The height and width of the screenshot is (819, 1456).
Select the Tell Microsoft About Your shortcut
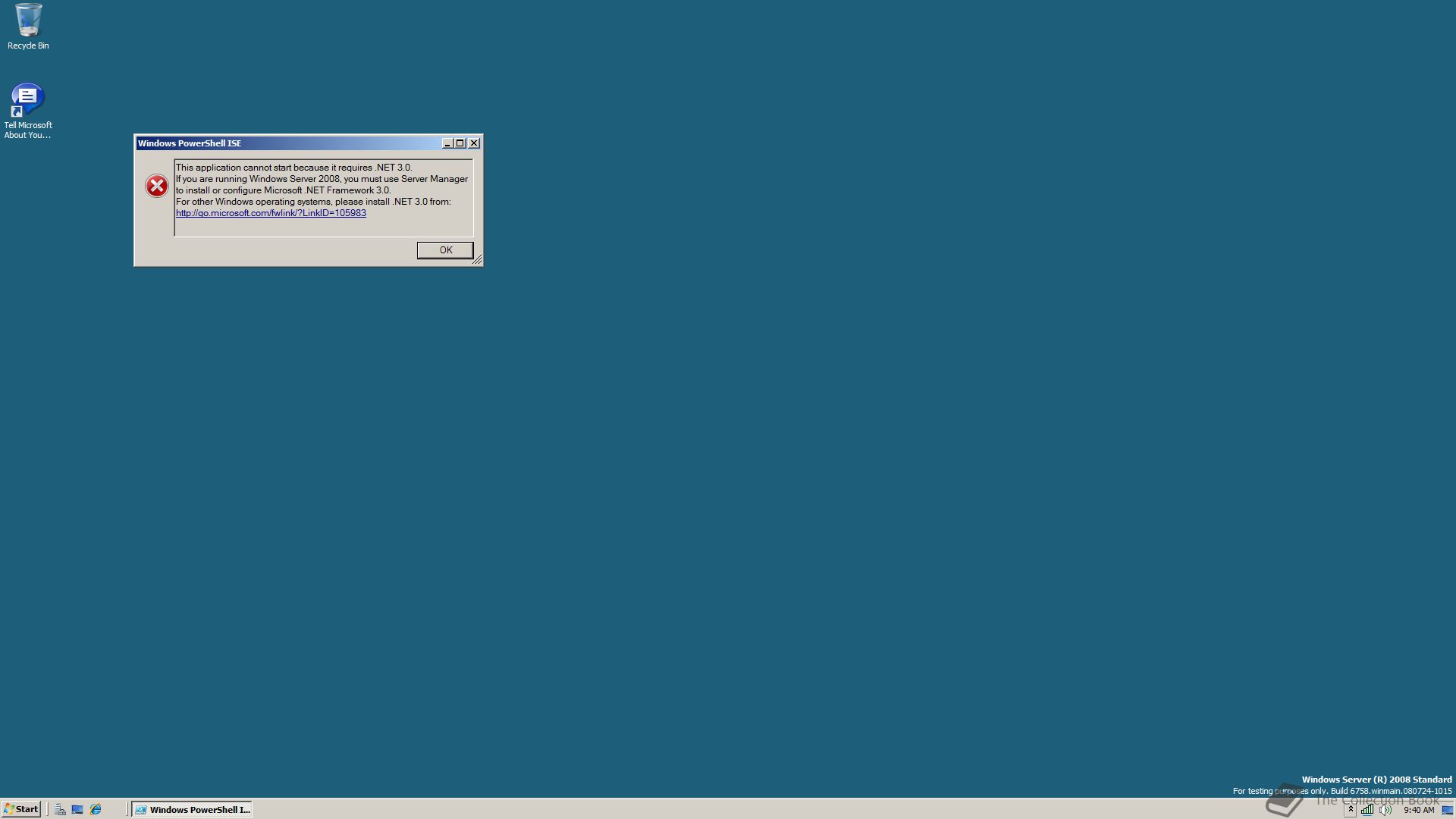tap(28, 111)
